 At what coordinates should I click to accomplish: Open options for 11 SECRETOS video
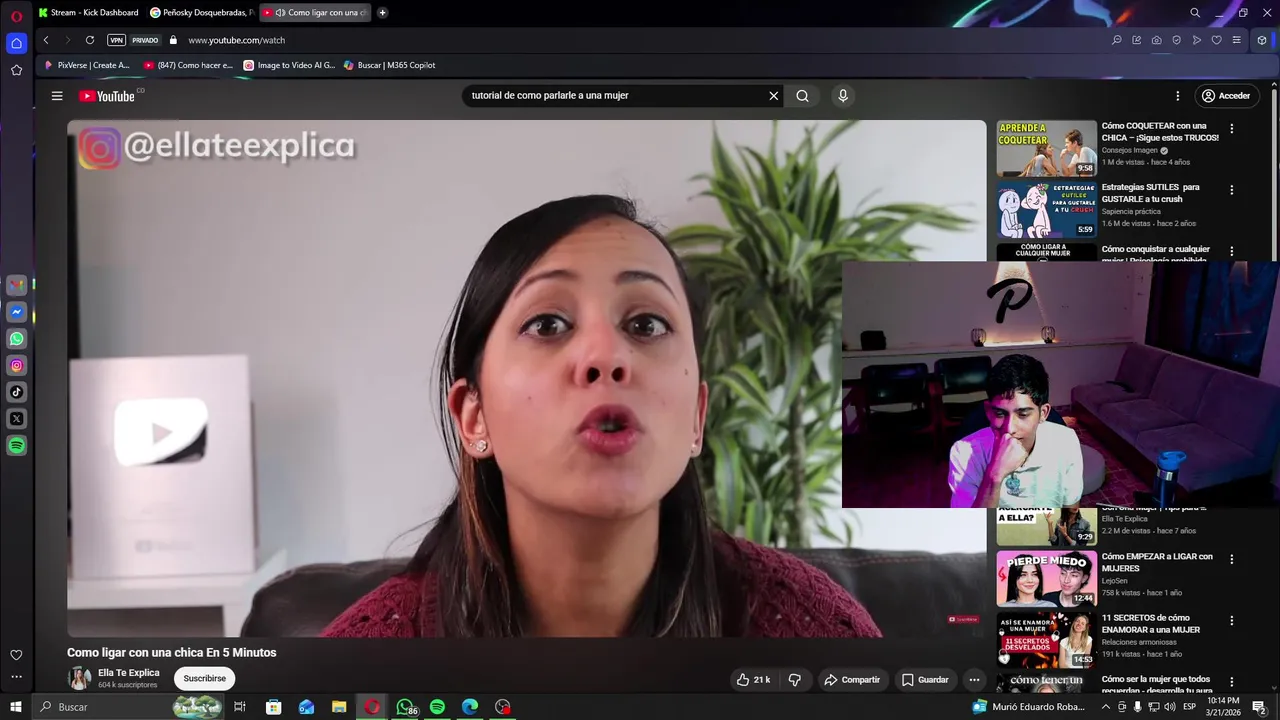1232,621
